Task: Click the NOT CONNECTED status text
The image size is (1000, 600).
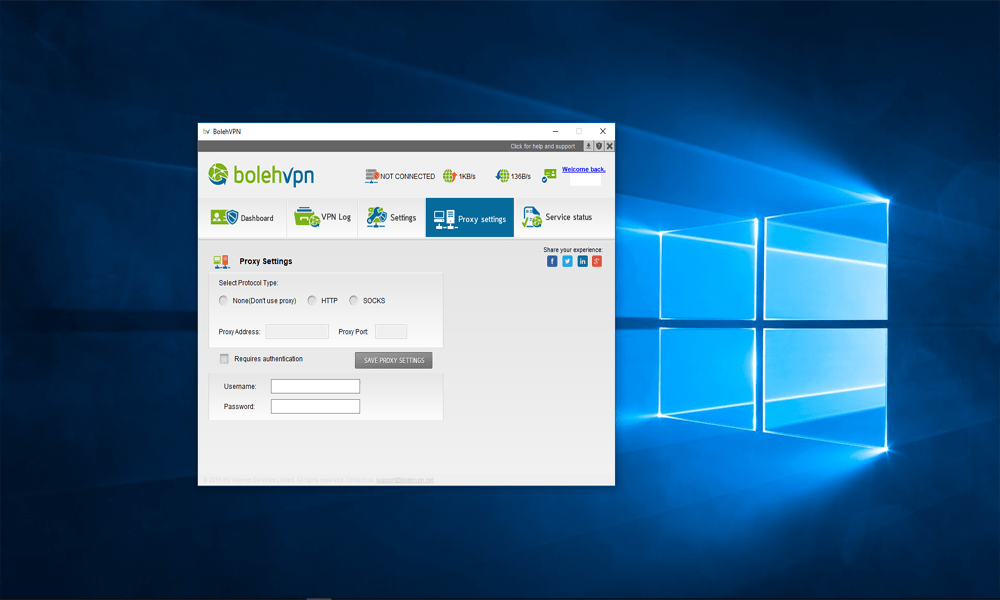Action: [x=408, y=177]
